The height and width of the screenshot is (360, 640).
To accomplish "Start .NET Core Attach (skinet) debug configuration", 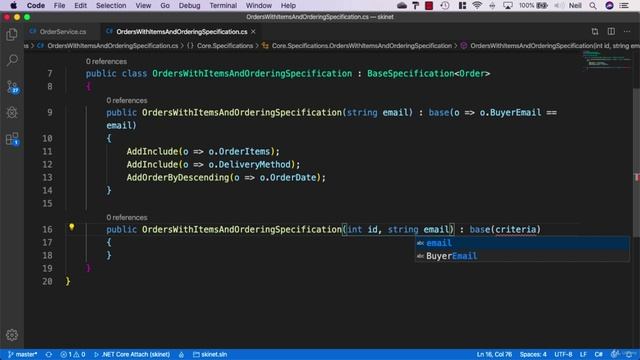I will 132,354.
